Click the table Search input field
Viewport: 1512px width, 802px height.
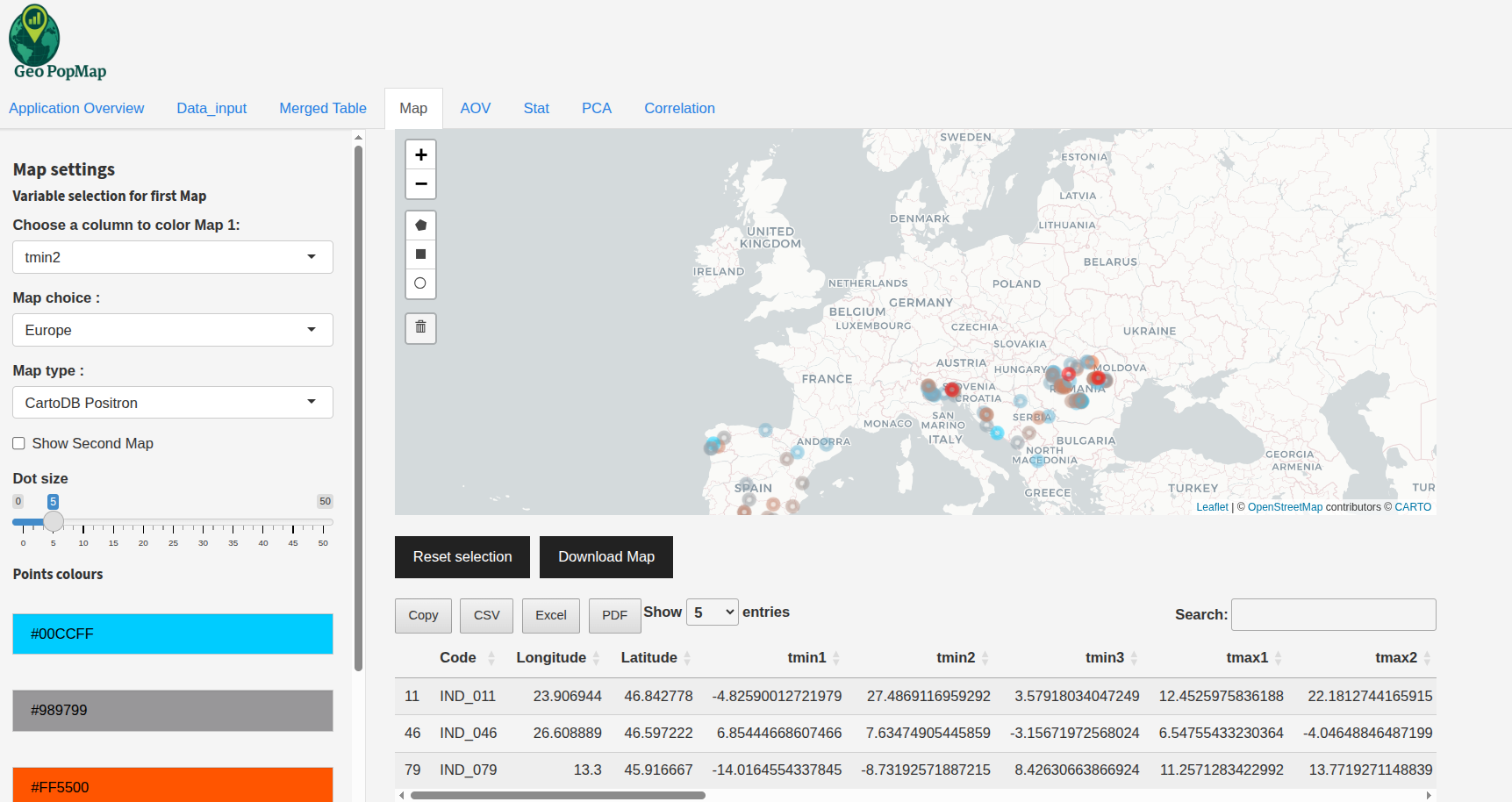coord(1334,615)
